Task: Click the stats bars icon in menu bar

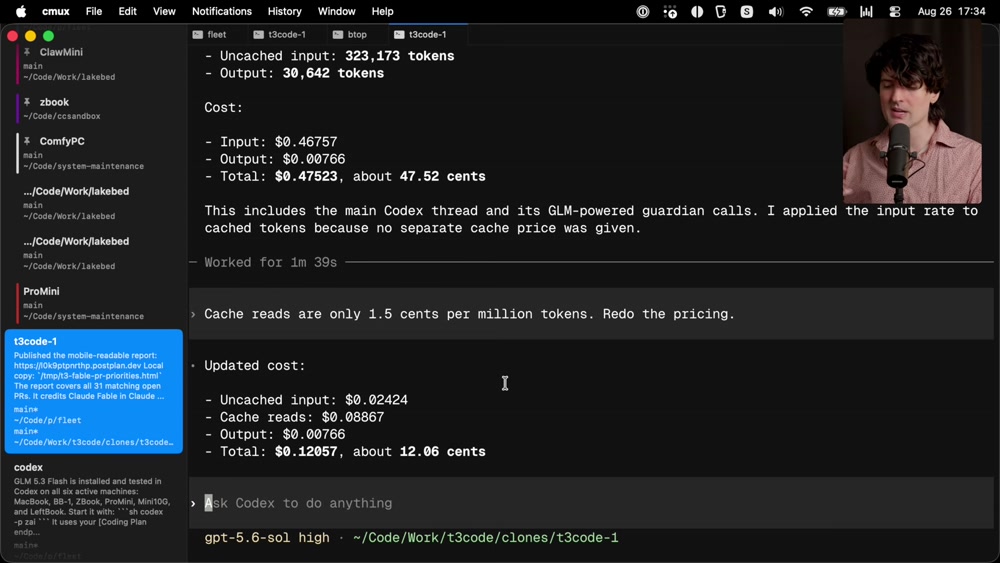Action: click(866, 11)
